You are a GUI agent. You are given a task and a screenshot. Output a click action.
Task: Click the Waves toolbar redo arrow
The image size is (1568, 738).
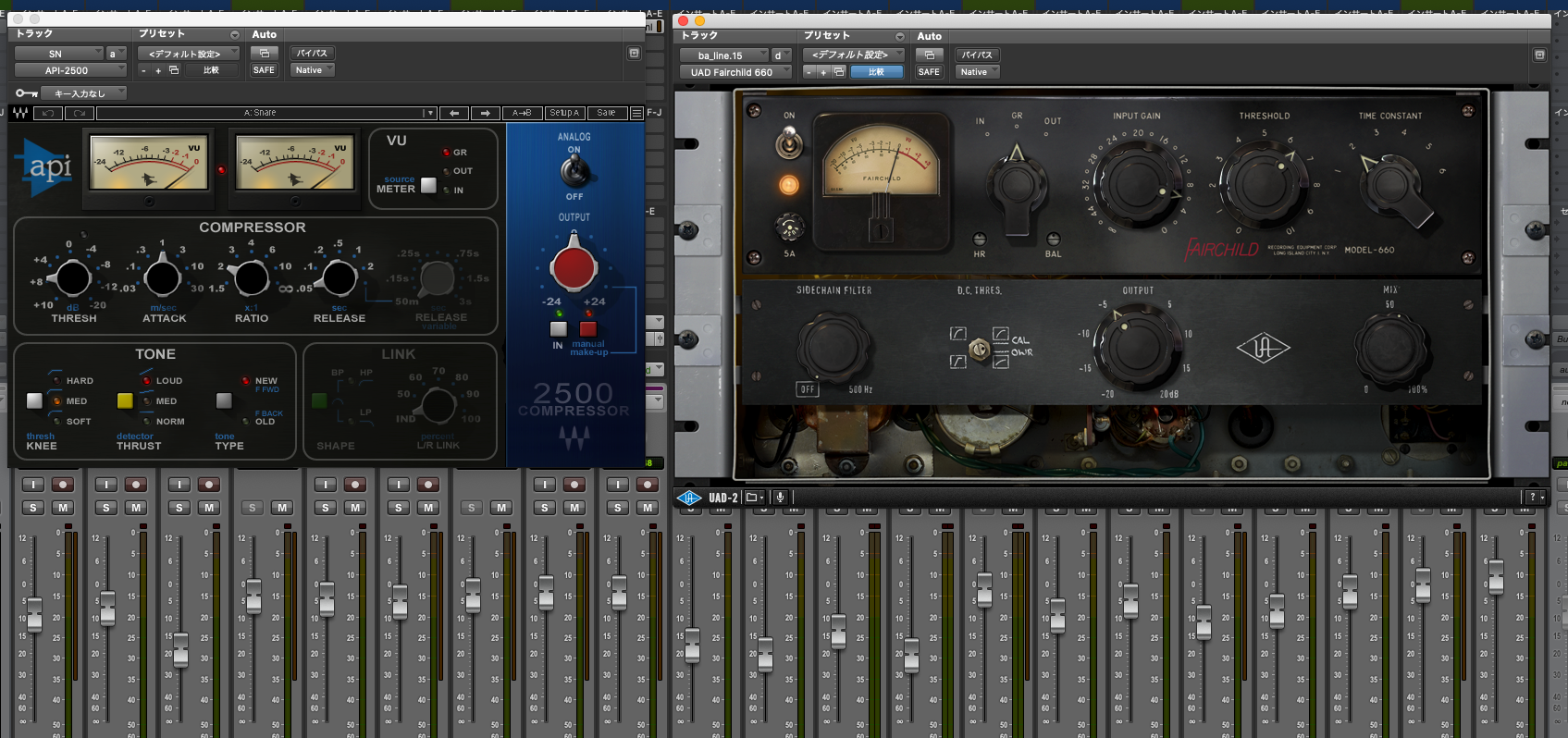point(80,113)
